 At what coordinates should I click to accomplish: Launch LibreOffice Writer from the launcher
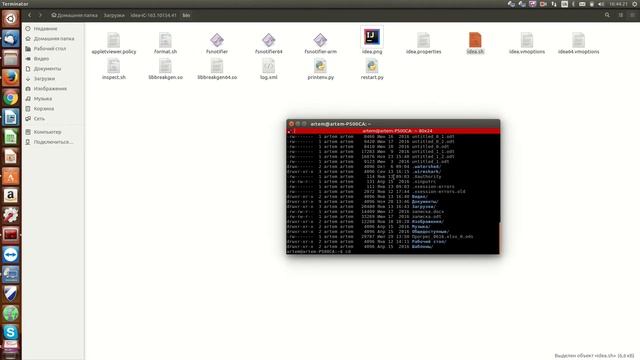tap(11, 117)
